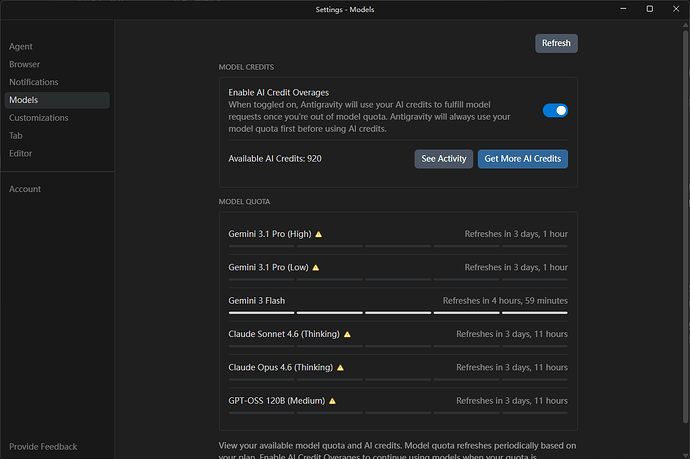Click Get More AI Credits button

tap(523, 159)
